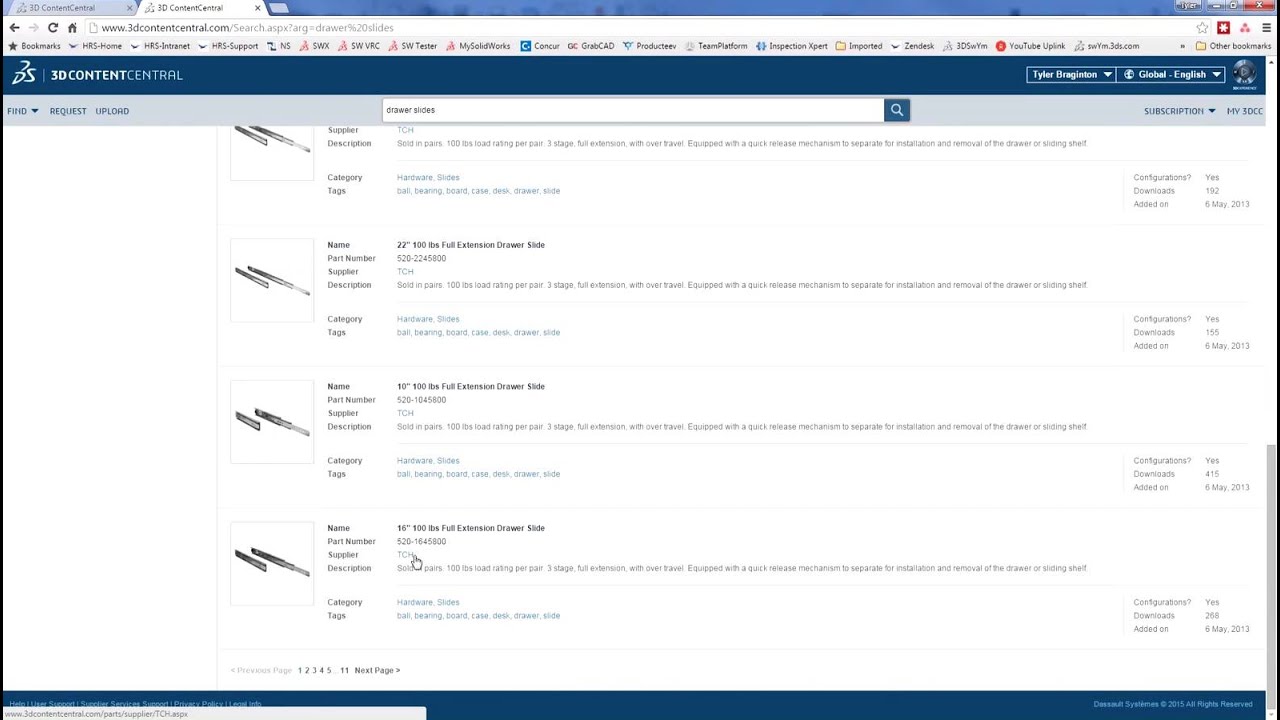Viewport: 1280px width, 720px height.
Task: Open the Inspection Xpert bookmark
Action: (x=792, y=46)
